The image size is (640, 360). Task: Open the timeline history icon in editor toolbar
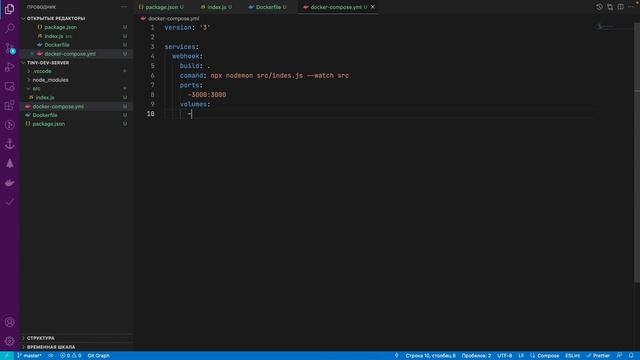coord(599,7)
